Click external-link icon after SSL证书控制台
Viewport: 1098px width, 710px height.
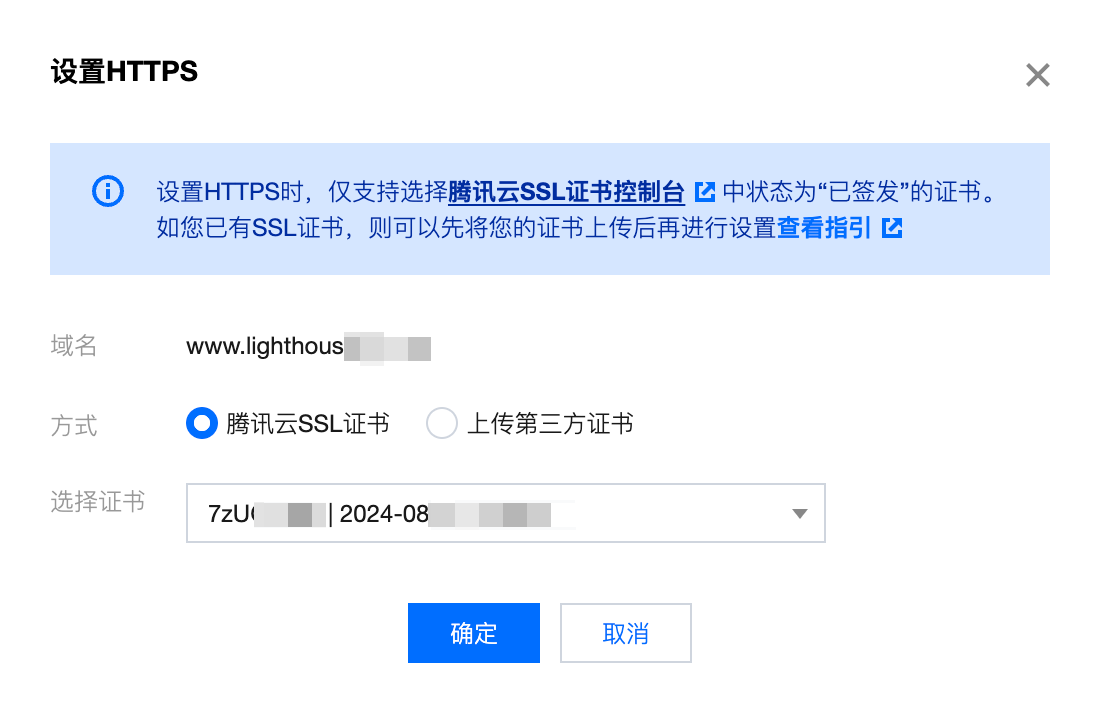coord(704,192)
